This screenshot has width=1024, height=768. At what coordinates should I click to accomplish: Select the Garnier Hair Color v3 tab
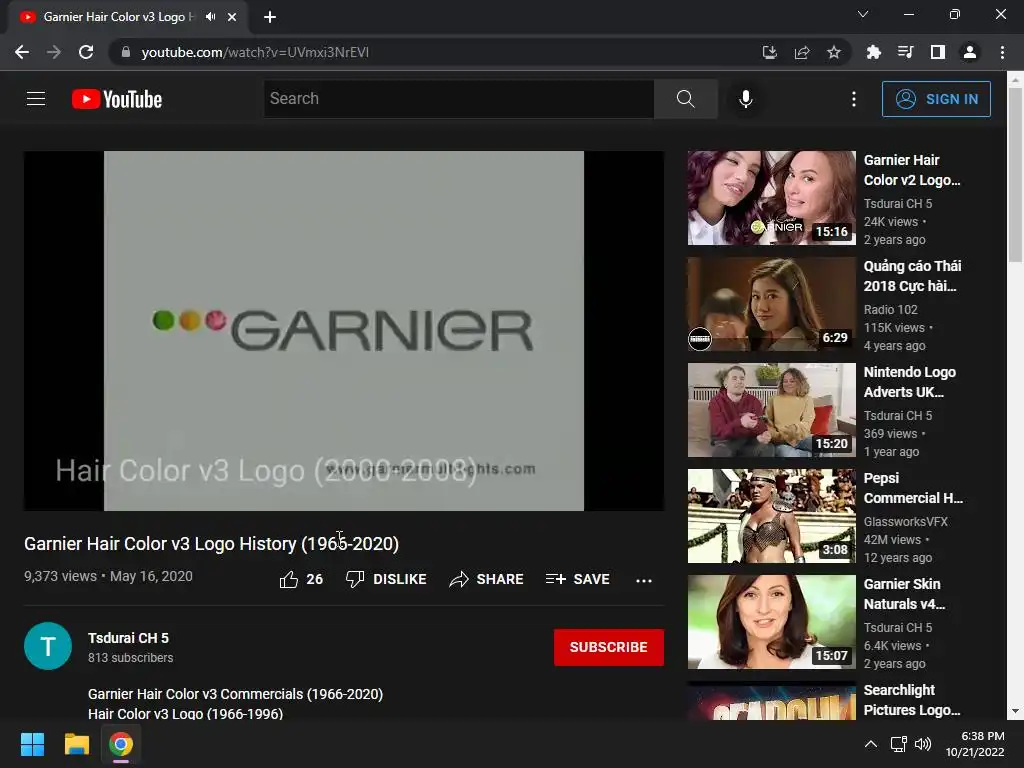click(129, 17)
